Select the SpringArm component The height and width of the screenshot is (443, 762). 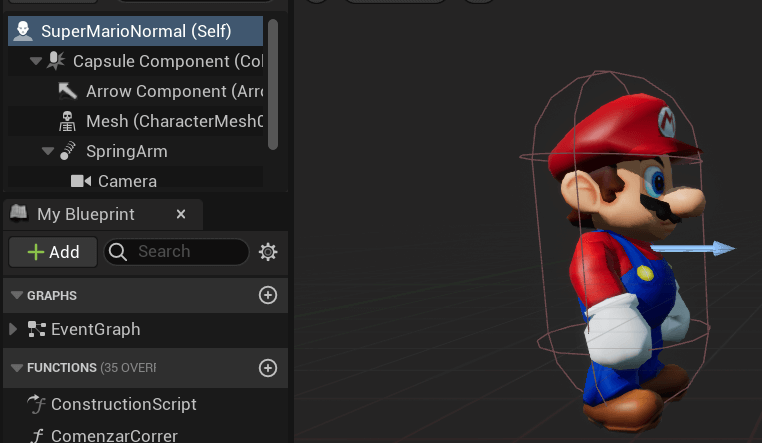click(x=136, y=152)
